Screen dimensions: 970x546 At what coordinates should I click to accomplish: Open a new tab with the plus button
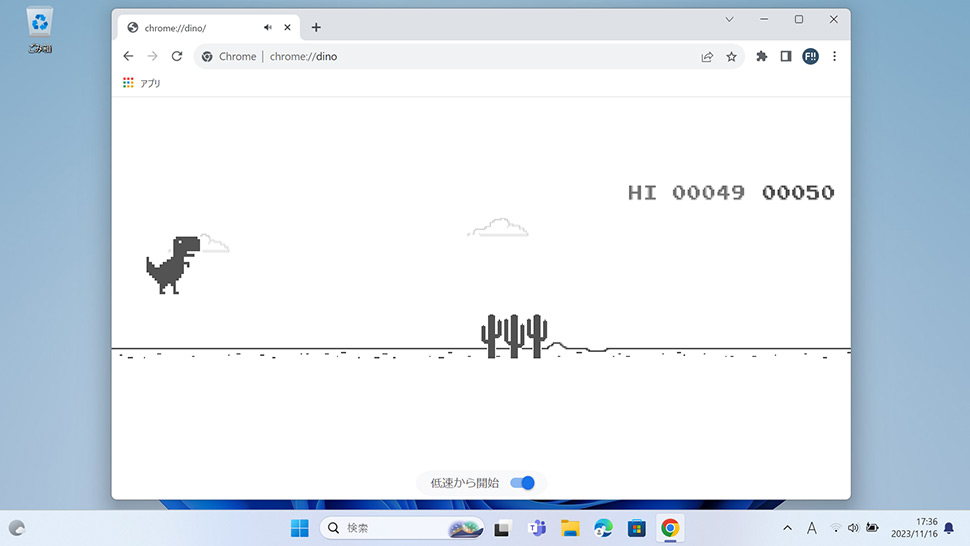[x=316, y=27]
